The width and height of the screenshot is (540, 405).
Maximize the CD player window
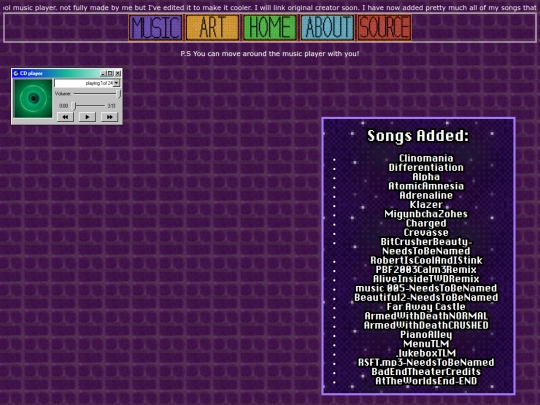110,73
